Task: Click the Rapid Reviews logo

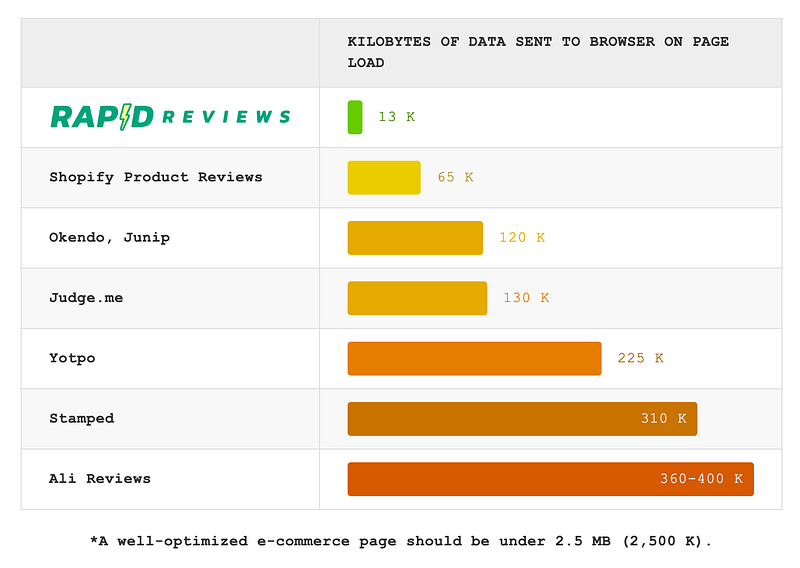Action: pyautogui.click(x=170, y=117)
